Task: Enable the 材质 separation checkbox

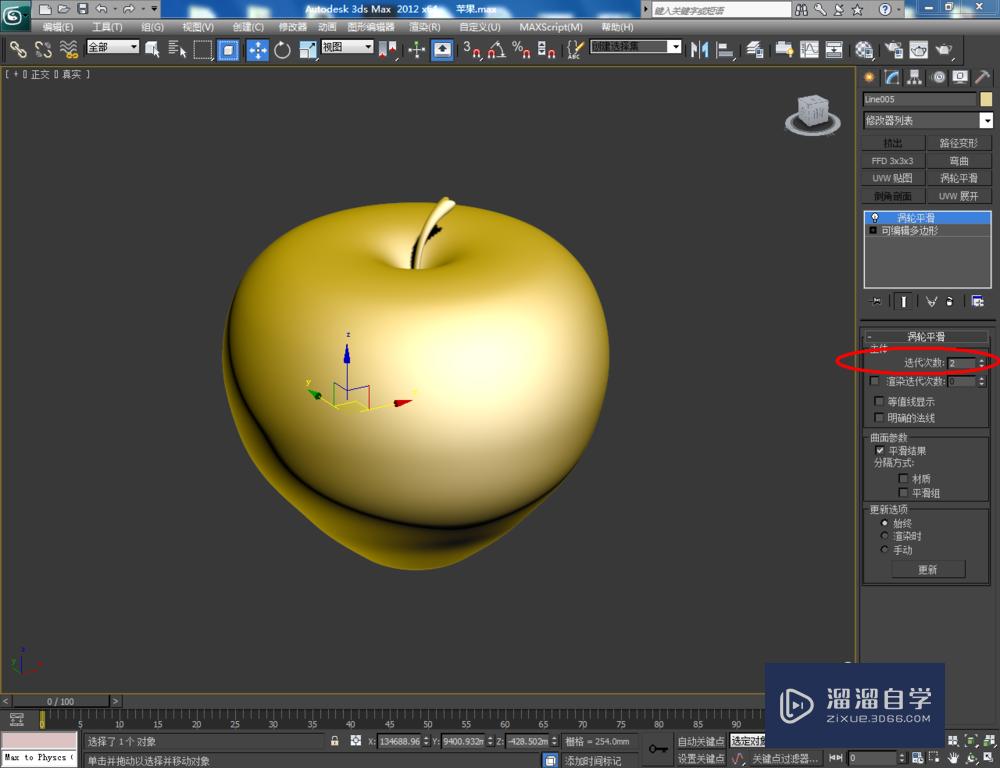Action: (903, 478)
